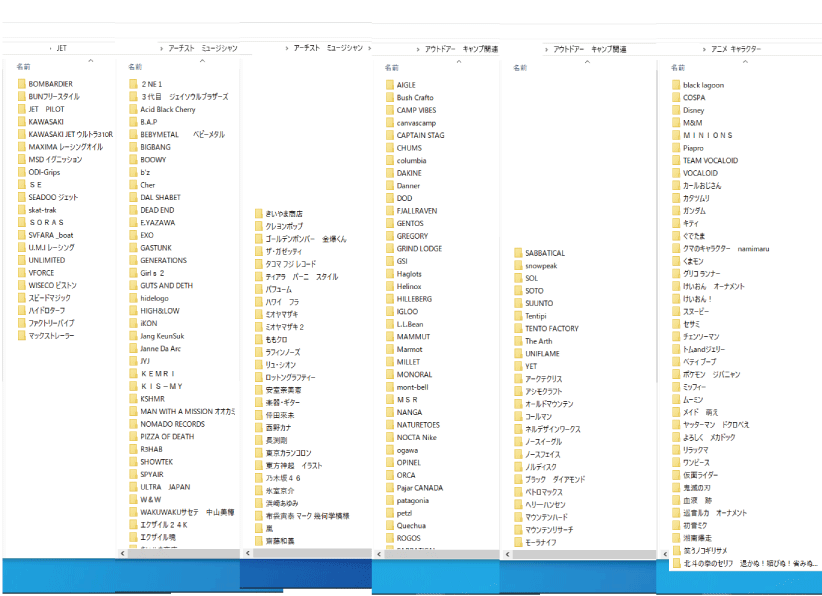This screenshot has height=596, width=822.
Task: Click the iKON folder icon
Action: [133, 323]
